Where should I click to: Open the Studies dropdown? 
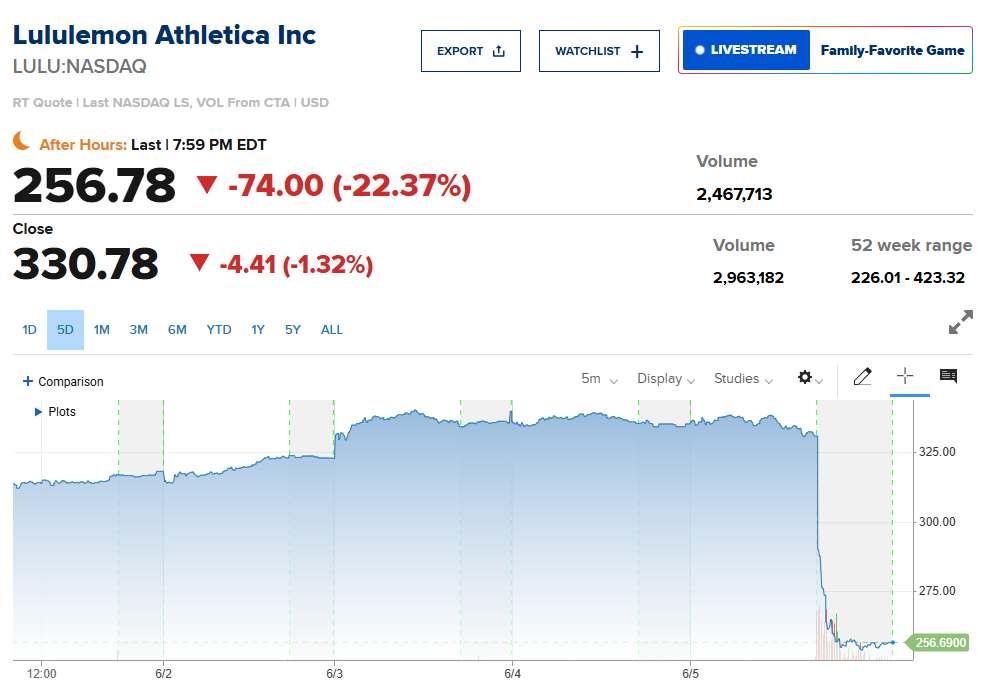coord(742,378)
